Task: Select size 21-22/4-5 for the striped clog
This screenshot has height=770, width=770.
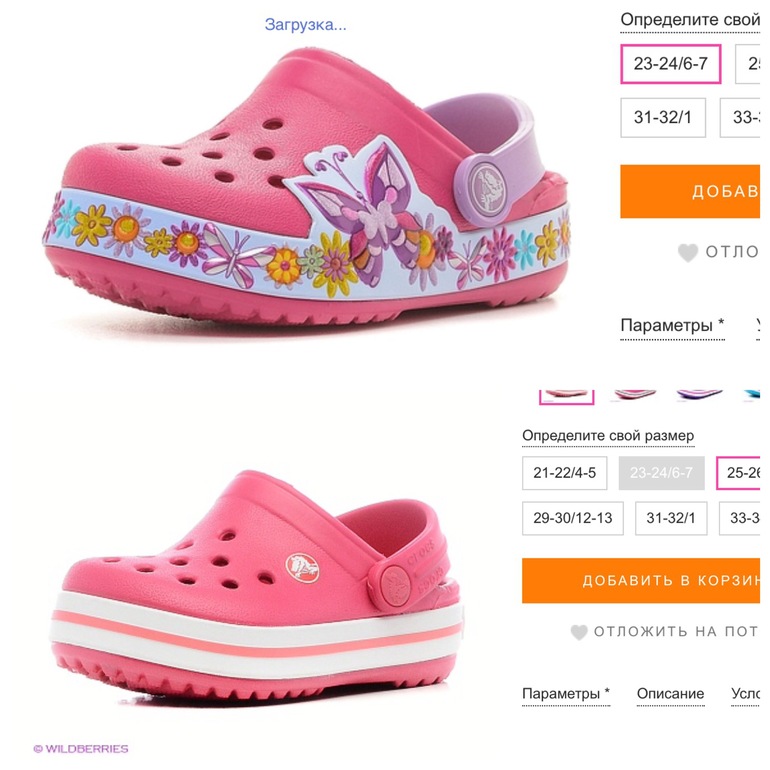Action: (565, 472)
